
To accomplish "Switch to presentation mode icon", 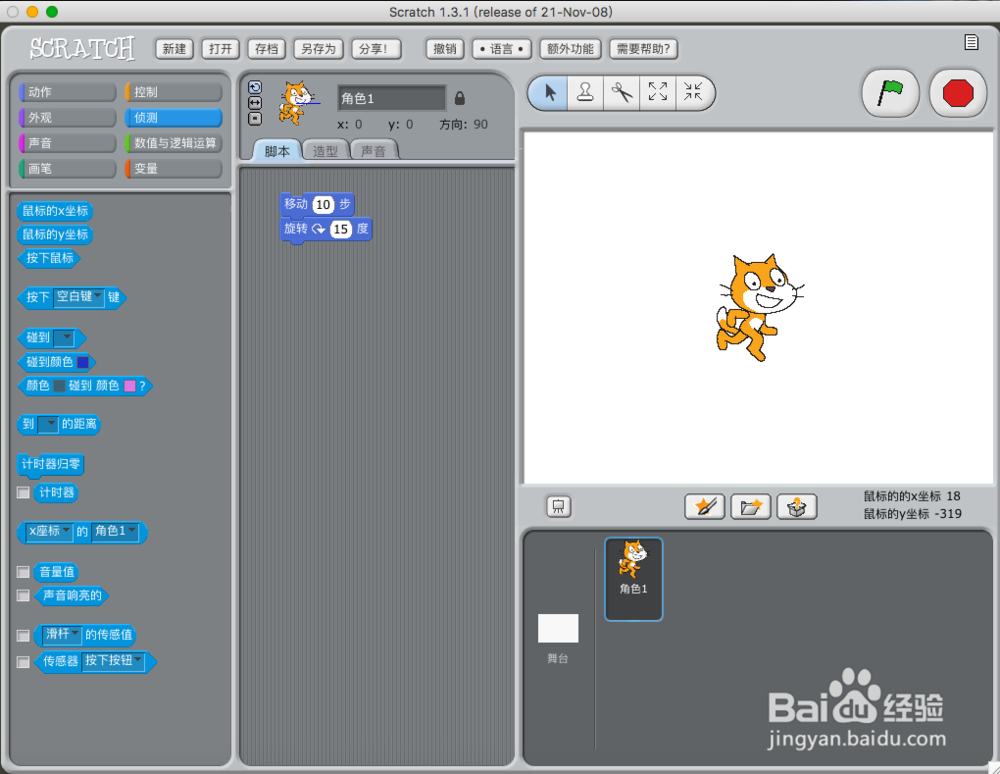I will tap(559, 507).
